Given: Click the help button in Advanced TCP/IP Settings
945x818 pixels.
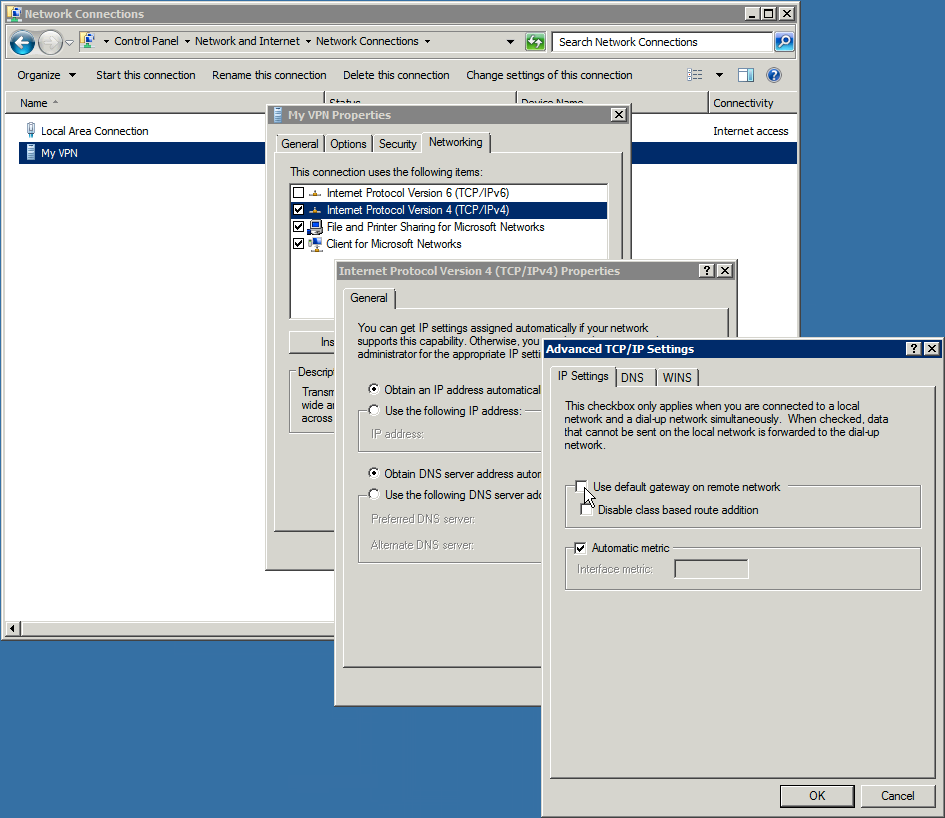Looking at the screenshot, I should coord(914,348).
